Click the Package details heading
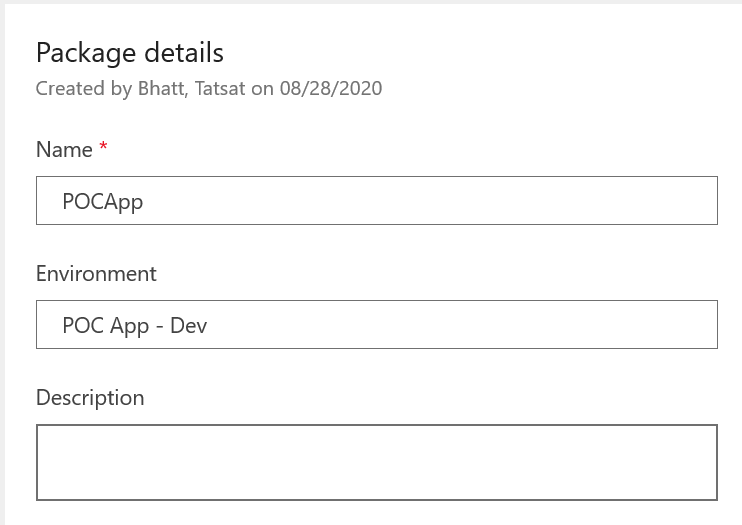Image resolution: width=742 pixels, height=525 pixels. click(x=130, y=53)
